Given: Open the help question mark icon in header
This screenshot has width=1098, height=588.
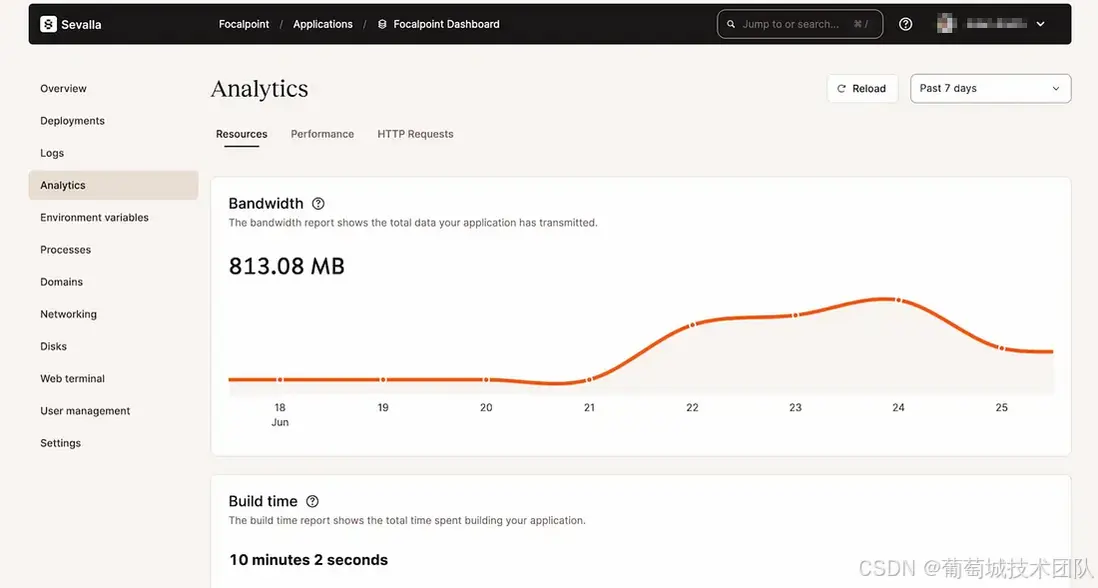Looking at the screenshot, I should 906,24.
